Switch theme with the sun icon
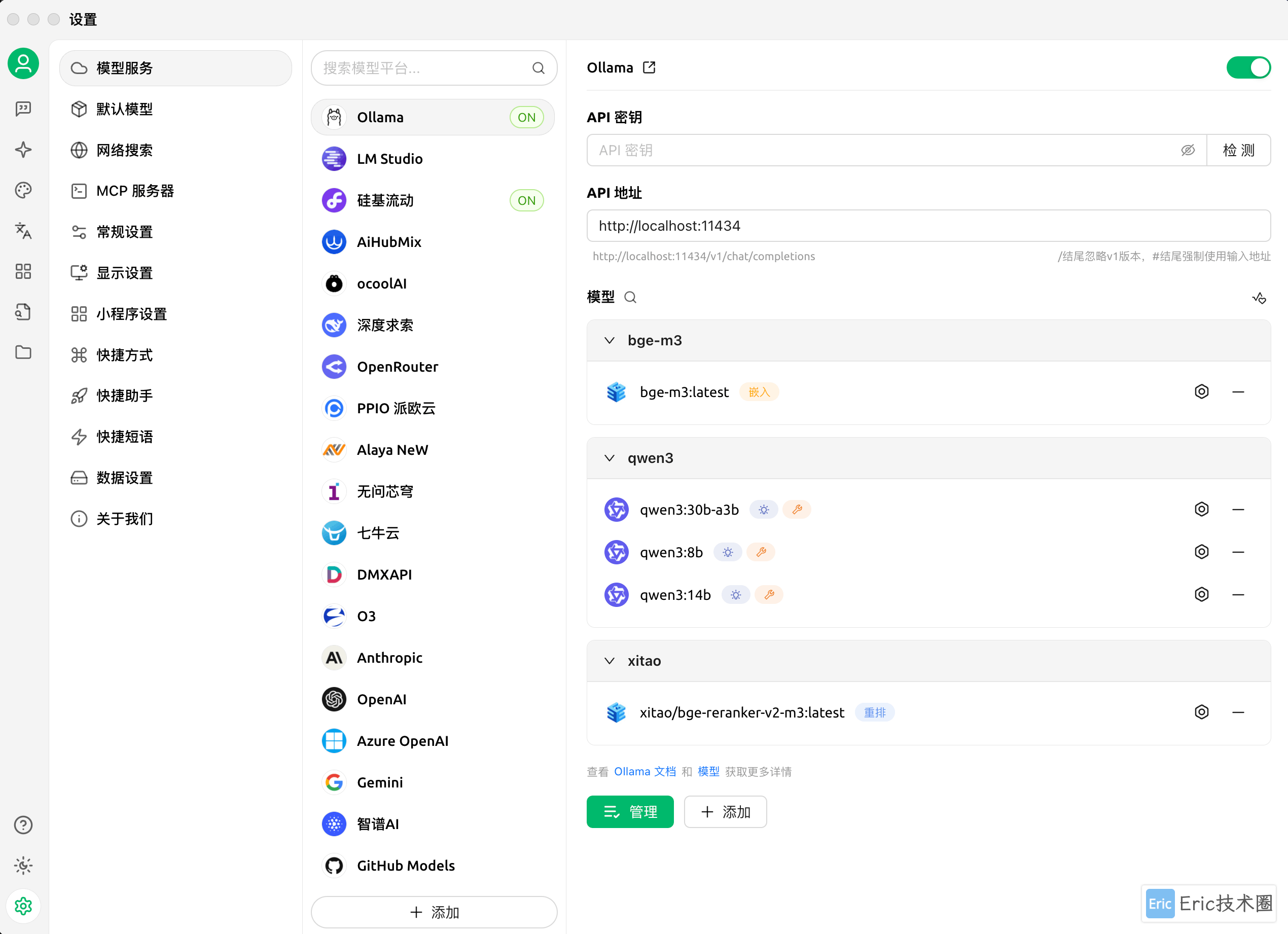The width and height of the screenshot is (1288, 934). pyautogui.click(x=23, y=866)
